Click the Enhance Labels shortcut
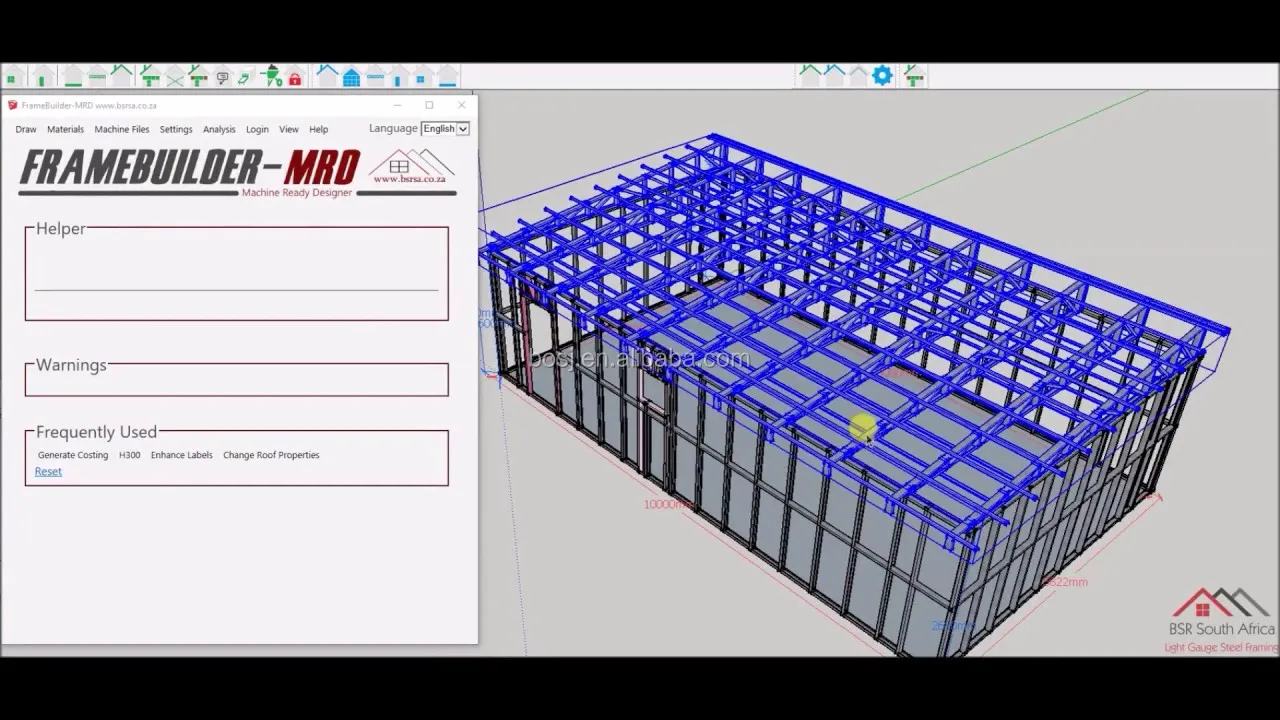1280x720 pixels. 182,455
